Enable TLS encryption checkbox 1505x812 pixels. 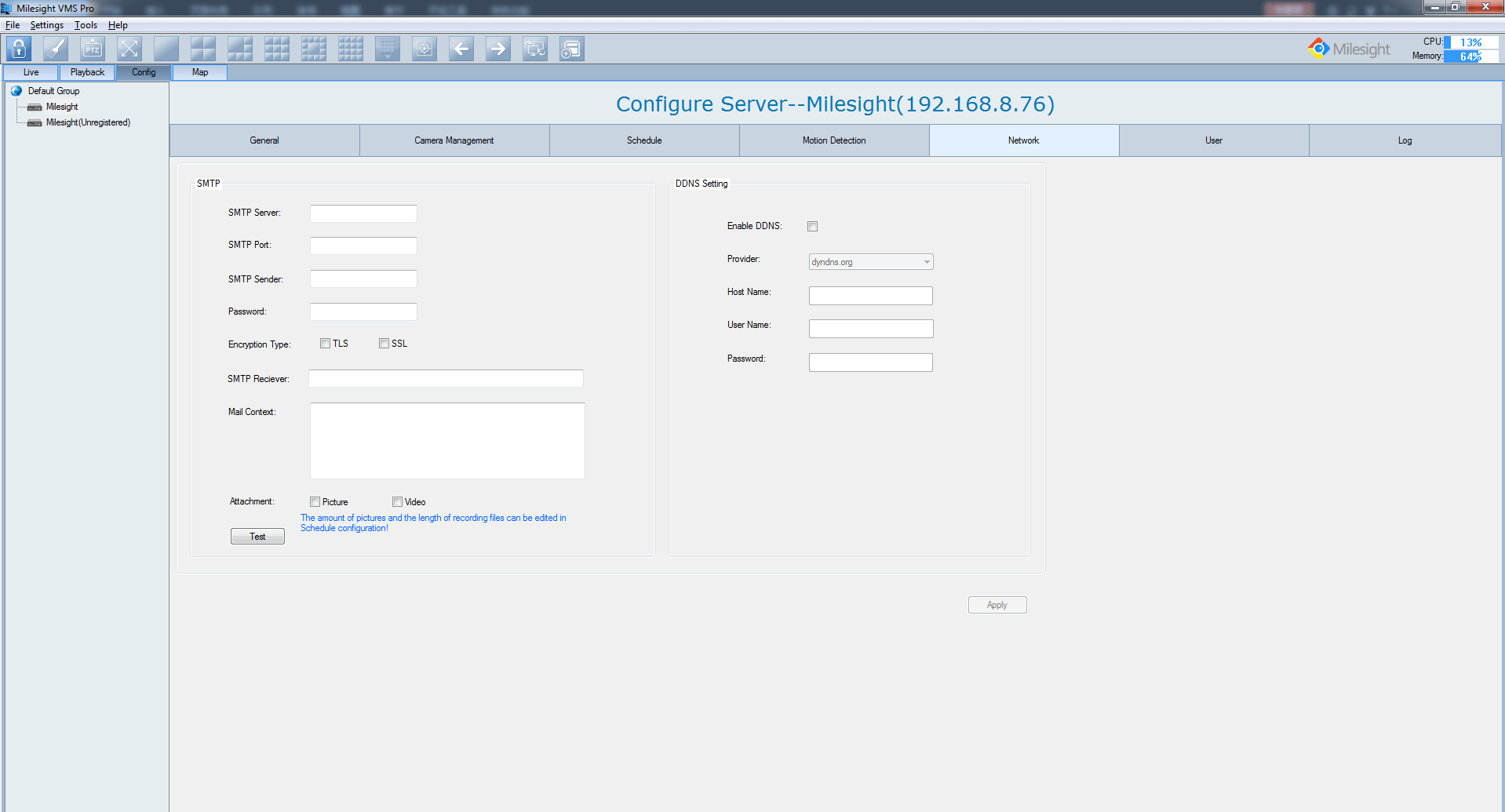[x=325, y=344]
